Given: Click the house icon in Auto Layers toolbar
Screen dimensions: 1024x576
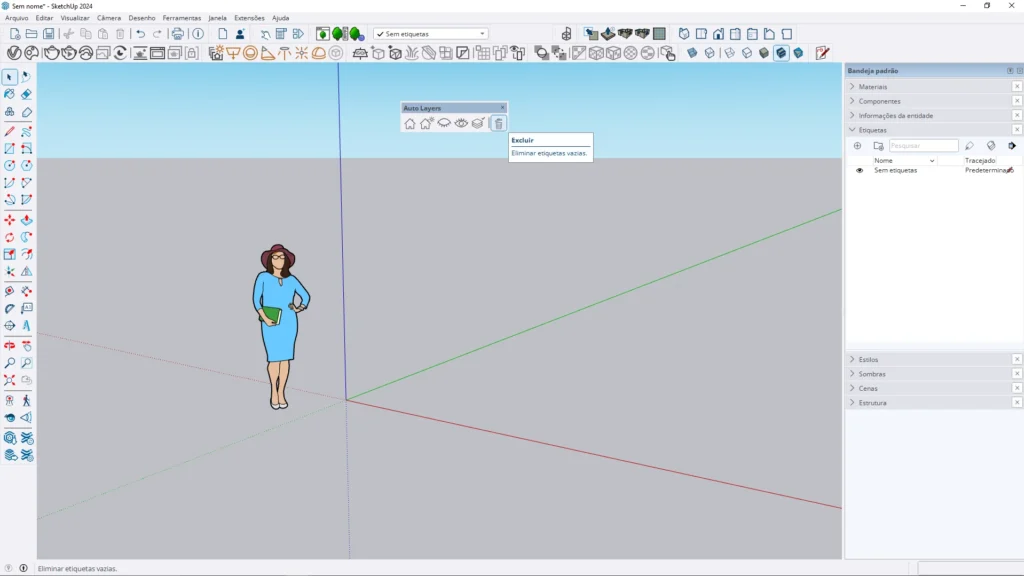Looking at the screenshot, I should click(410, 124).
